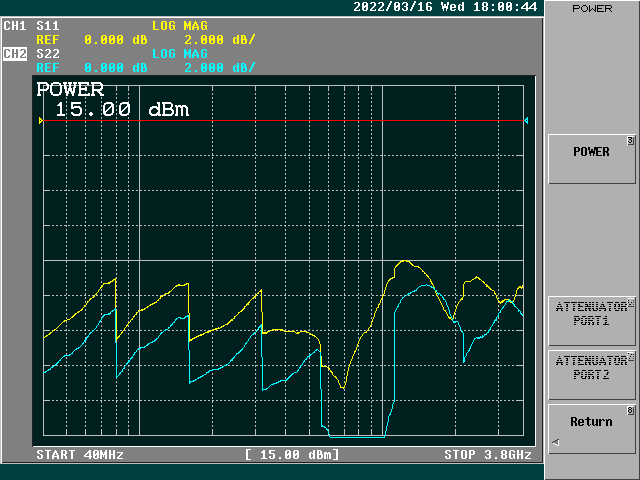640x480 pixels.
Task: Click the bracketed 15.00 dBm status readout
Action: [x=292, y=455]
